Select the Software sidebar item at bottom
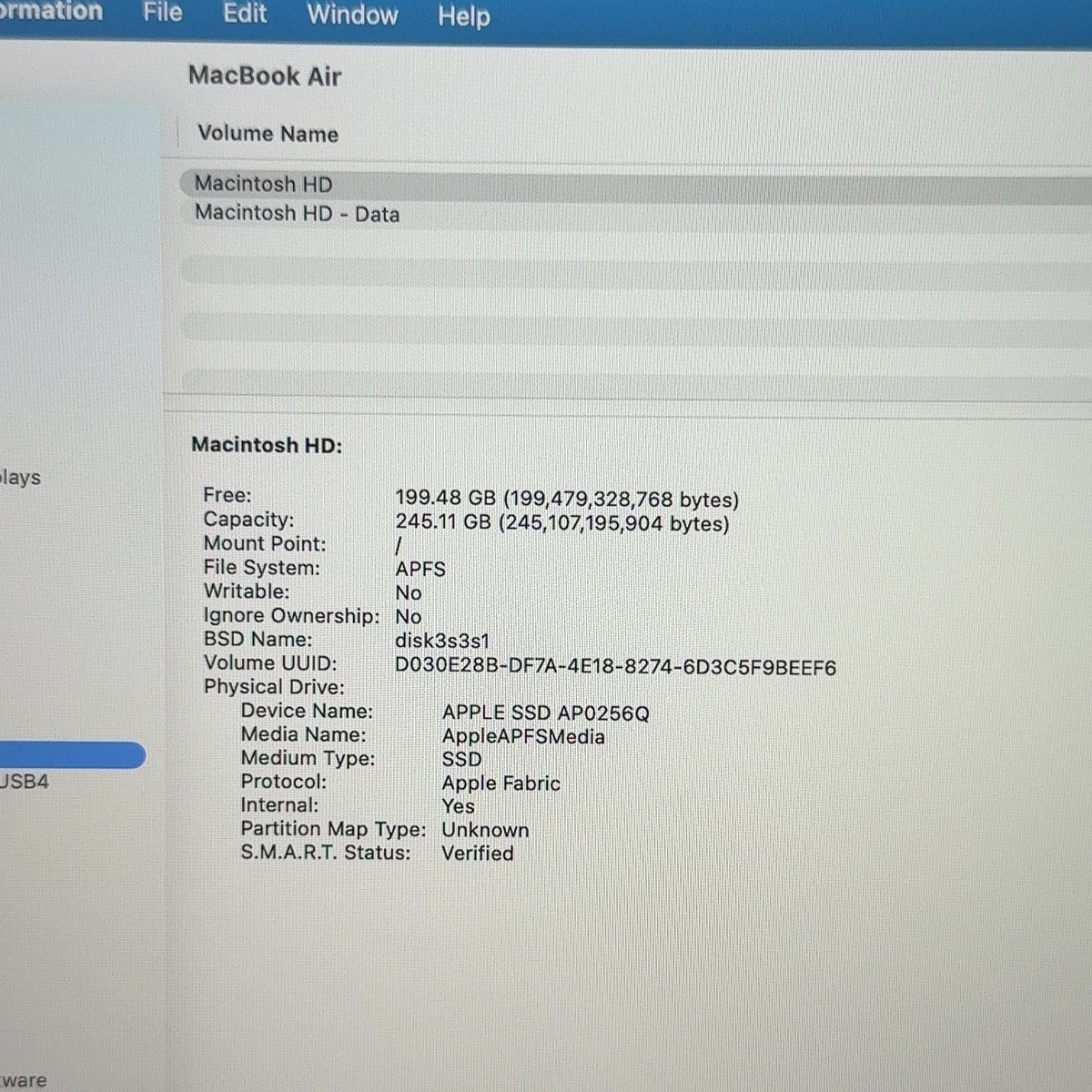The width and height of the screenshot is (1092, 1092). point(23,1081)
